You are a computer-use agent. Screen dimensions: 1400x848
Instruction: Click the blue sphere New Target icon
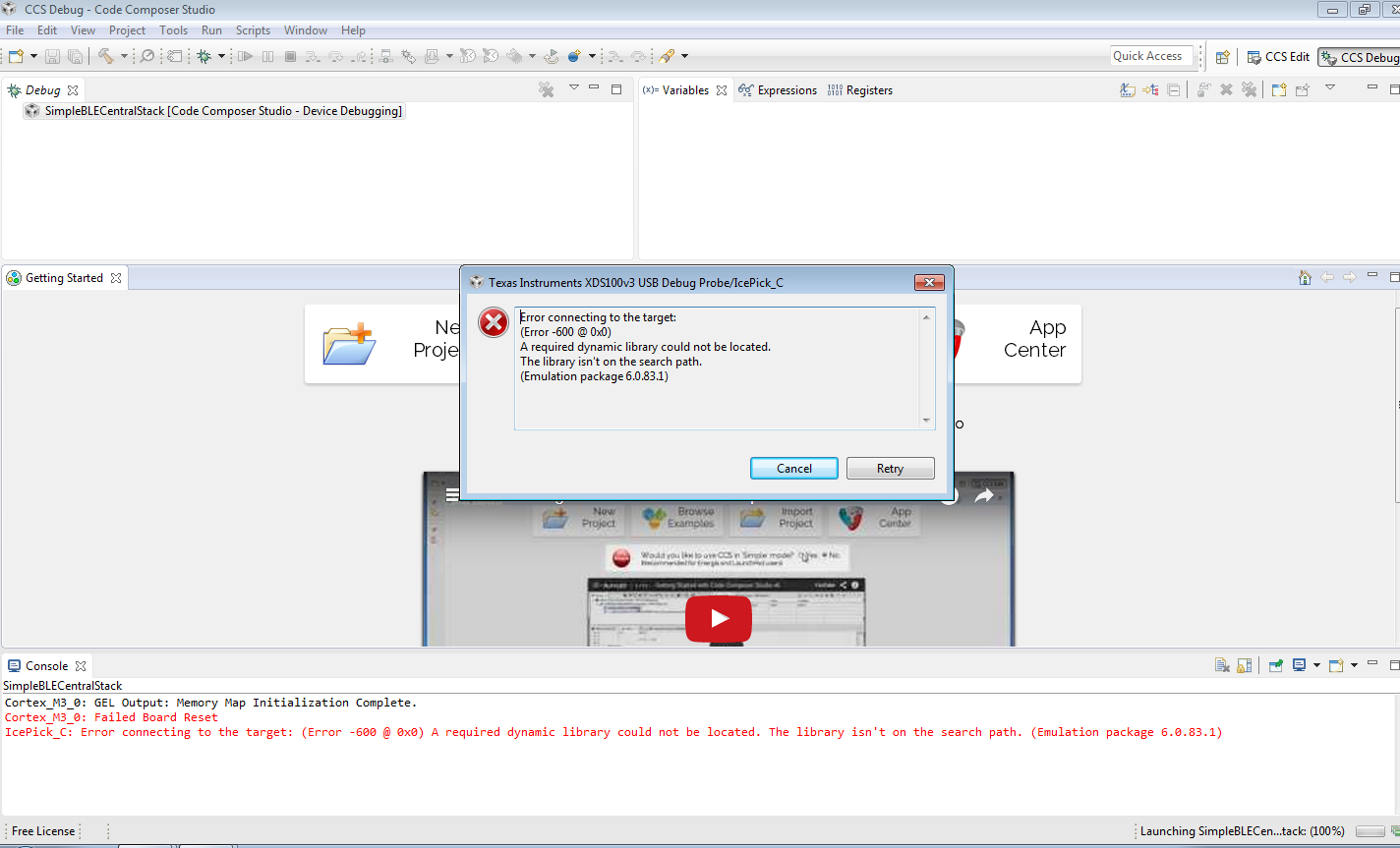pyautogui.click(x=574, y=56)
